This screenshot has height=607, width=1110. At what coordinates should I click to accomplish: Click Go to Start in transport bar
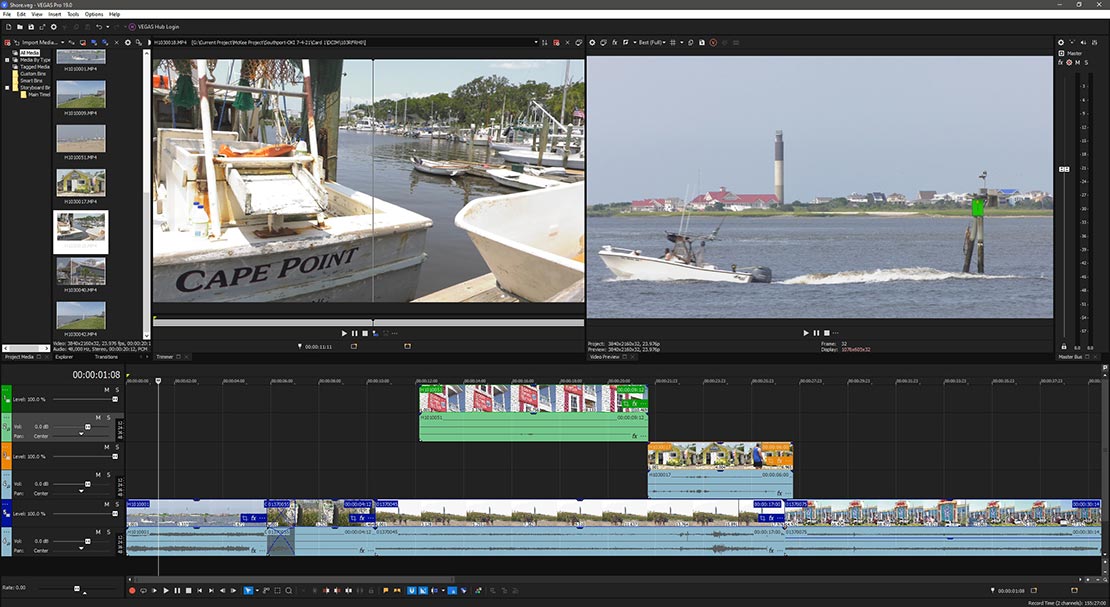pyautogui.click(x=200, y=590)
